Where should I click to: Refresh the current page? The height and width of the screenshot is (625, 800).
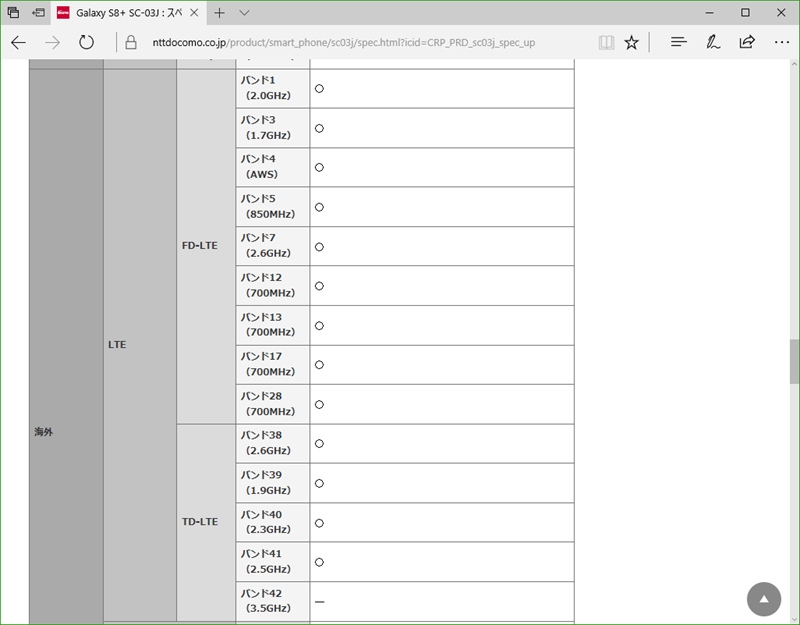[x=87, y=42]
